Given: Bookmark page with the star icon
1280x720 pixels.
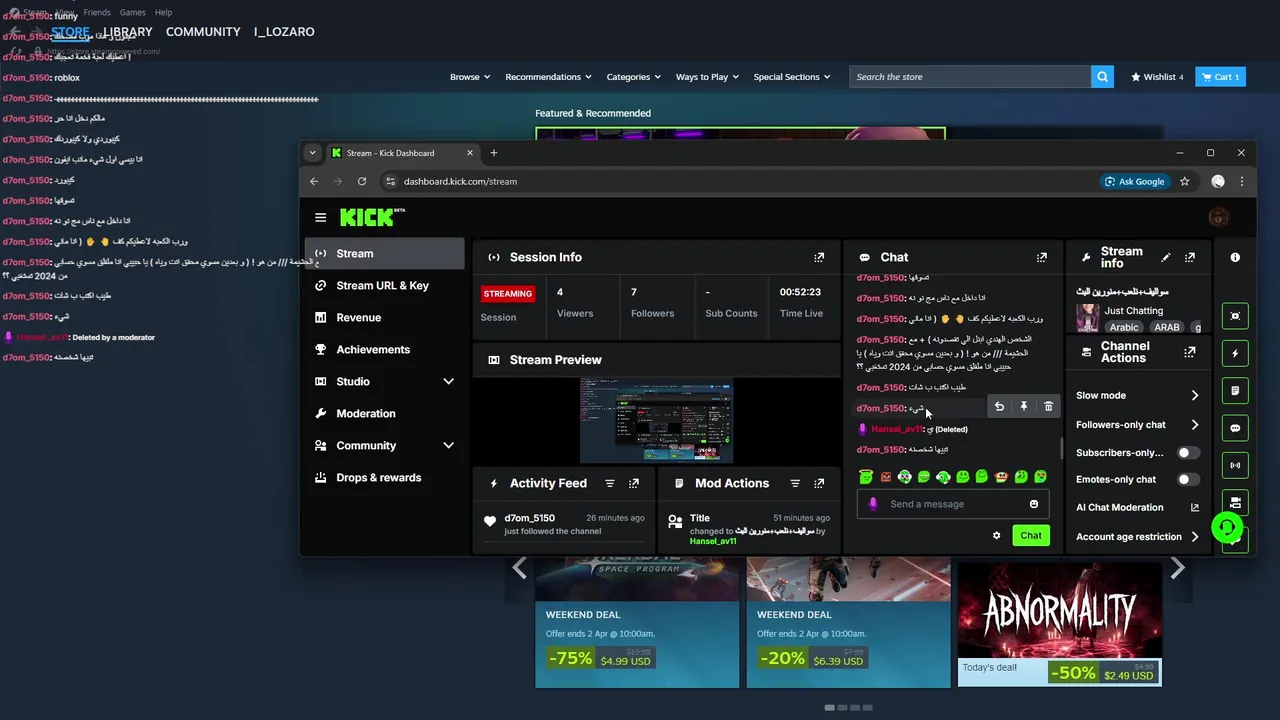Looking at the screenshot, I should click(x=1185, y=181).
